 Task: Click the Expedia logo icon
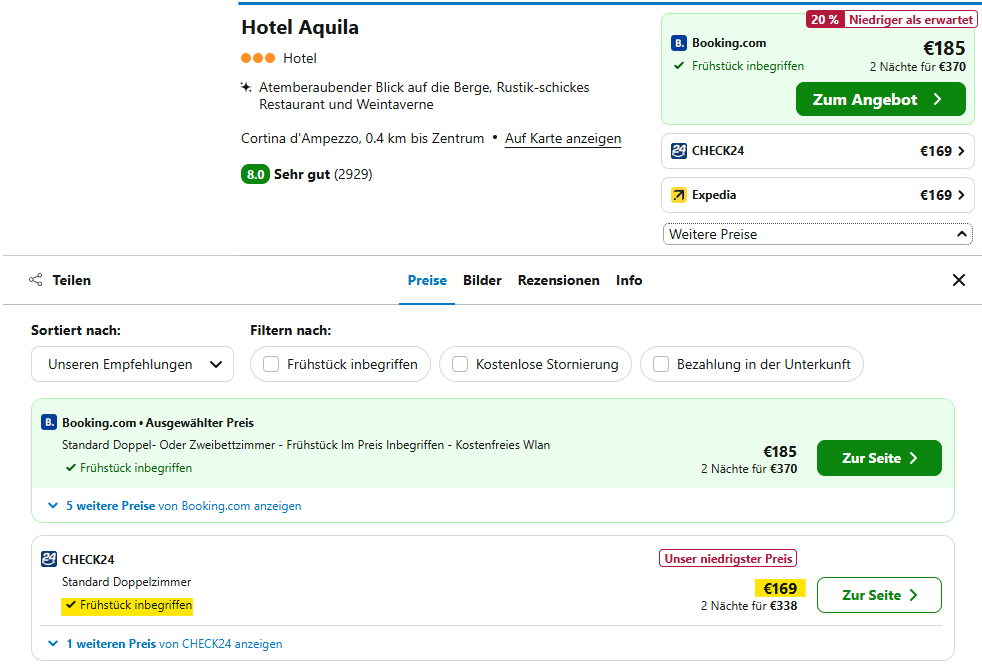pos(679,195)
